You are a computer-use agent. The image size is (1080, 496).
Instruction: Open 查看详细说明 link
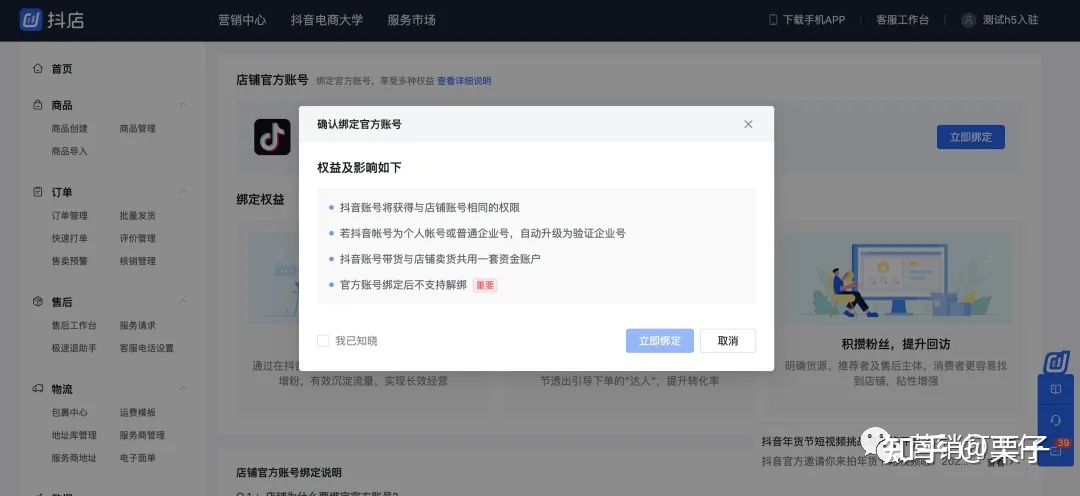(x=464, y=81)
